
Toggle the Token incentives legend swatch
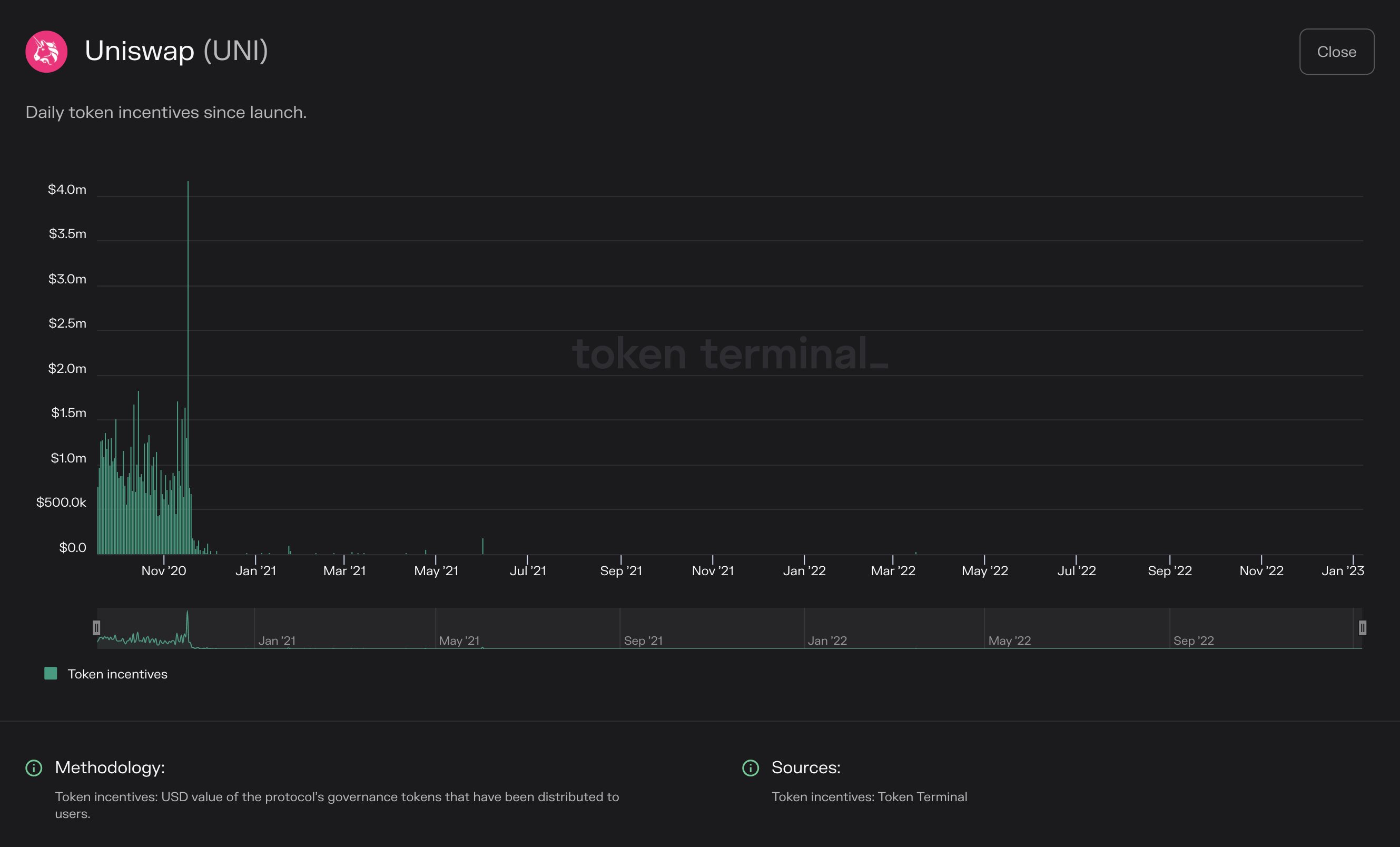pos(51,674)
